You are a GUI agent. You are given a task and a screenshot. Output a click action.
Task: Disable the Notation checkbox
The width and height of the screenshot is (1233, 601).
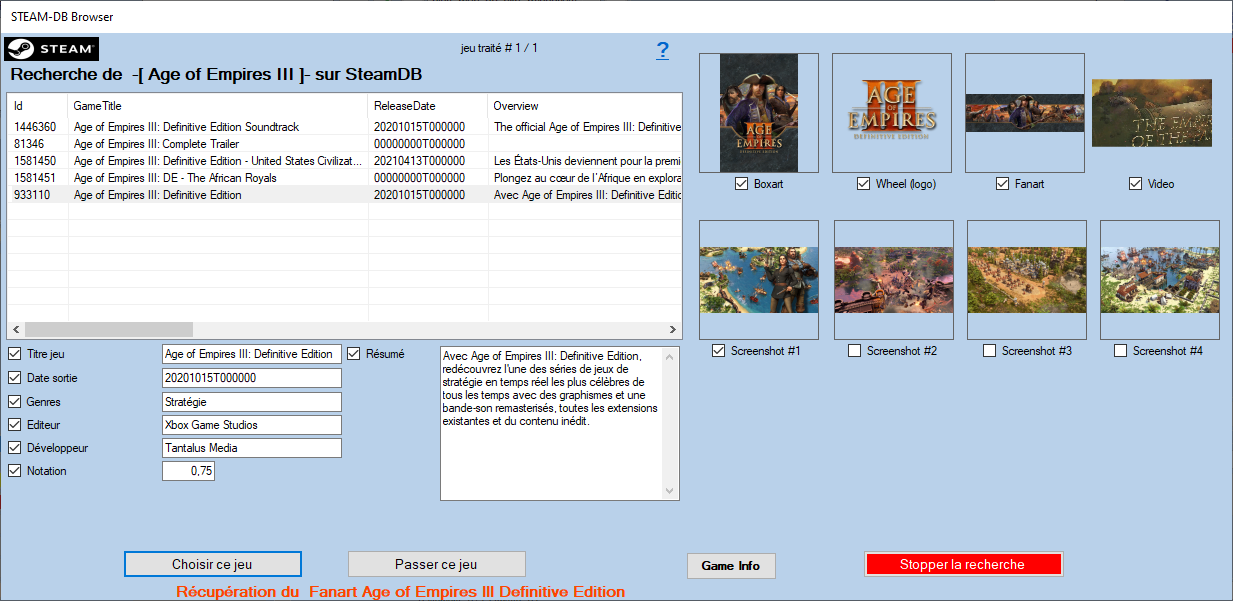click(14, 471)
